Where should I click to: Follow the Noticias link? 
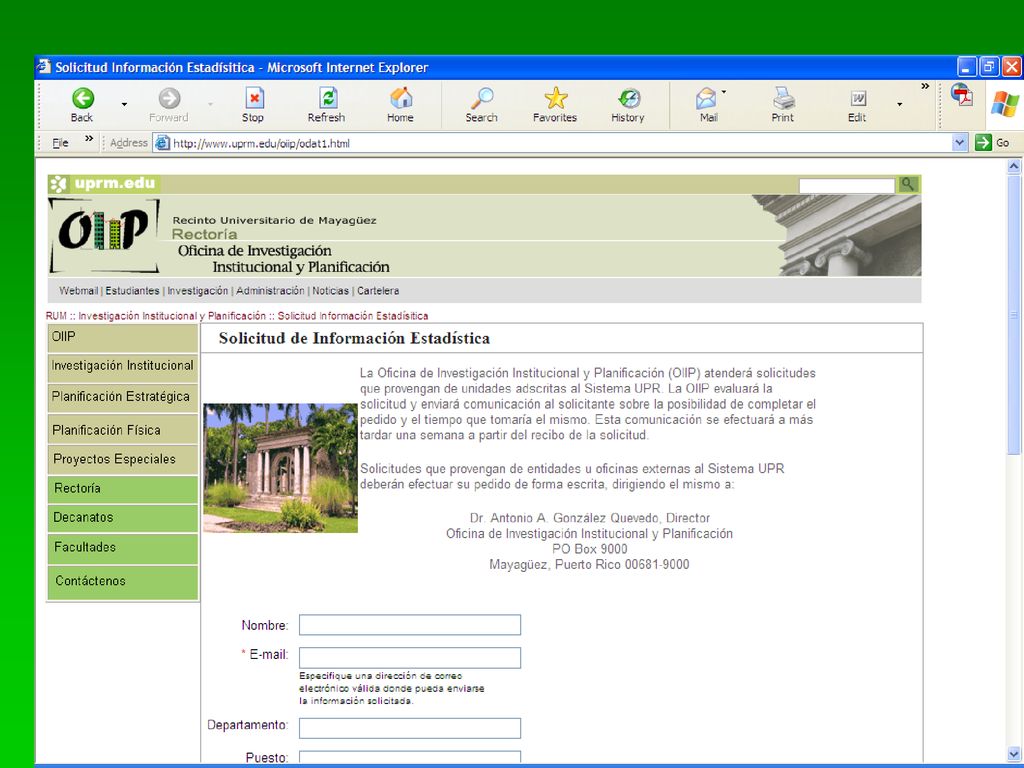coord(330,291)
